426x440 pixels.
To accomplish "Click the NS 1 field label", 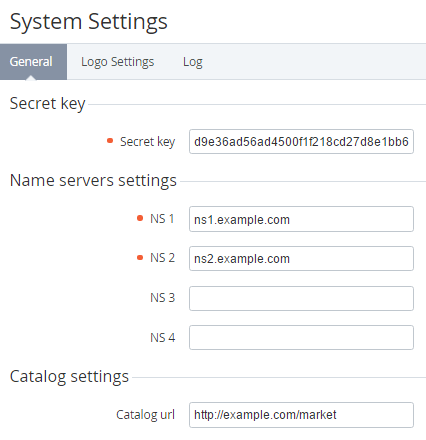I will (x=162, y=219).
